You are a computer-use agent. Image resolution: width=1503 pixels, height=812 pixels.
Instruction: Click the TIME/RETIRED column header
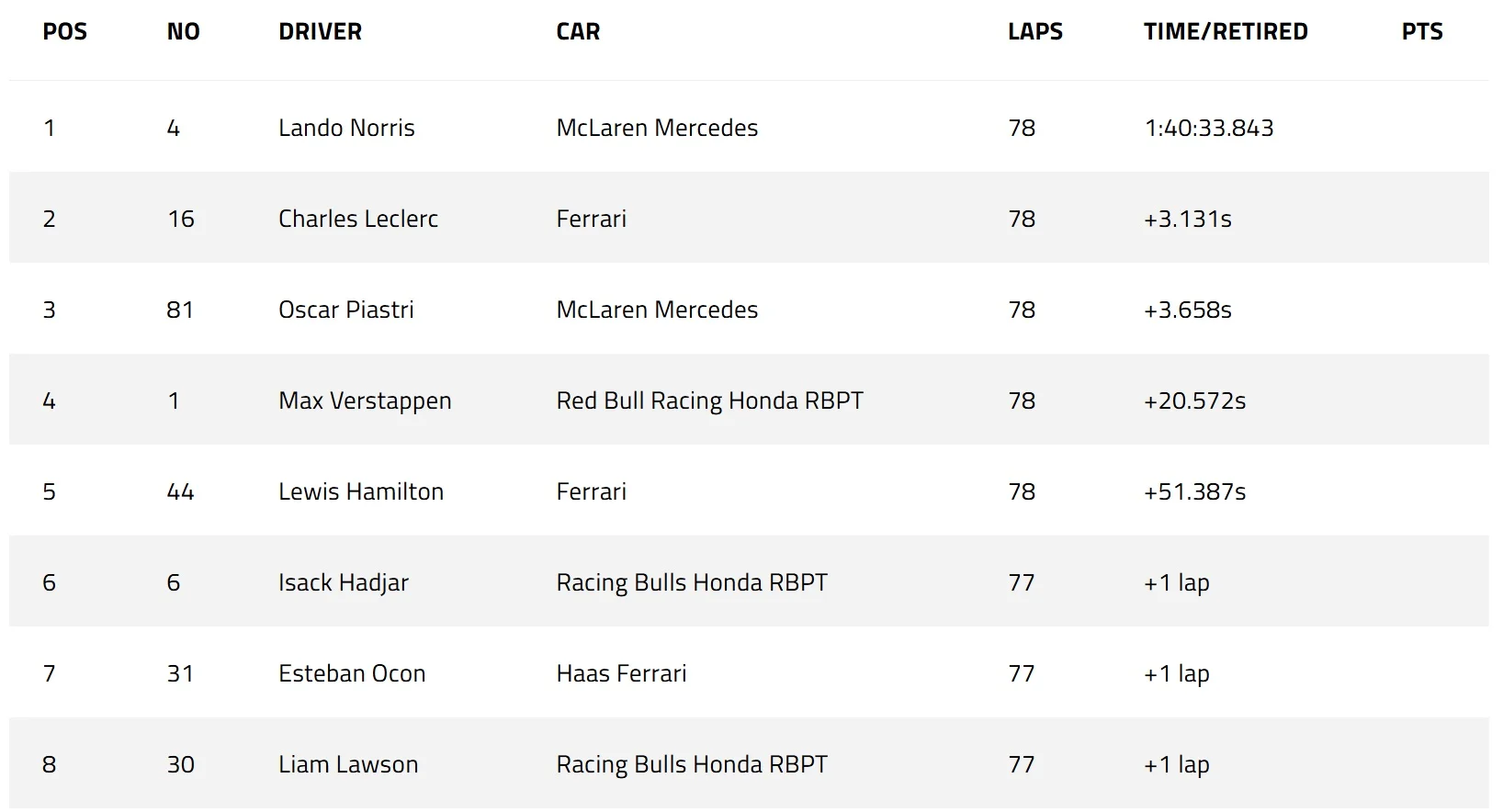1225,32
